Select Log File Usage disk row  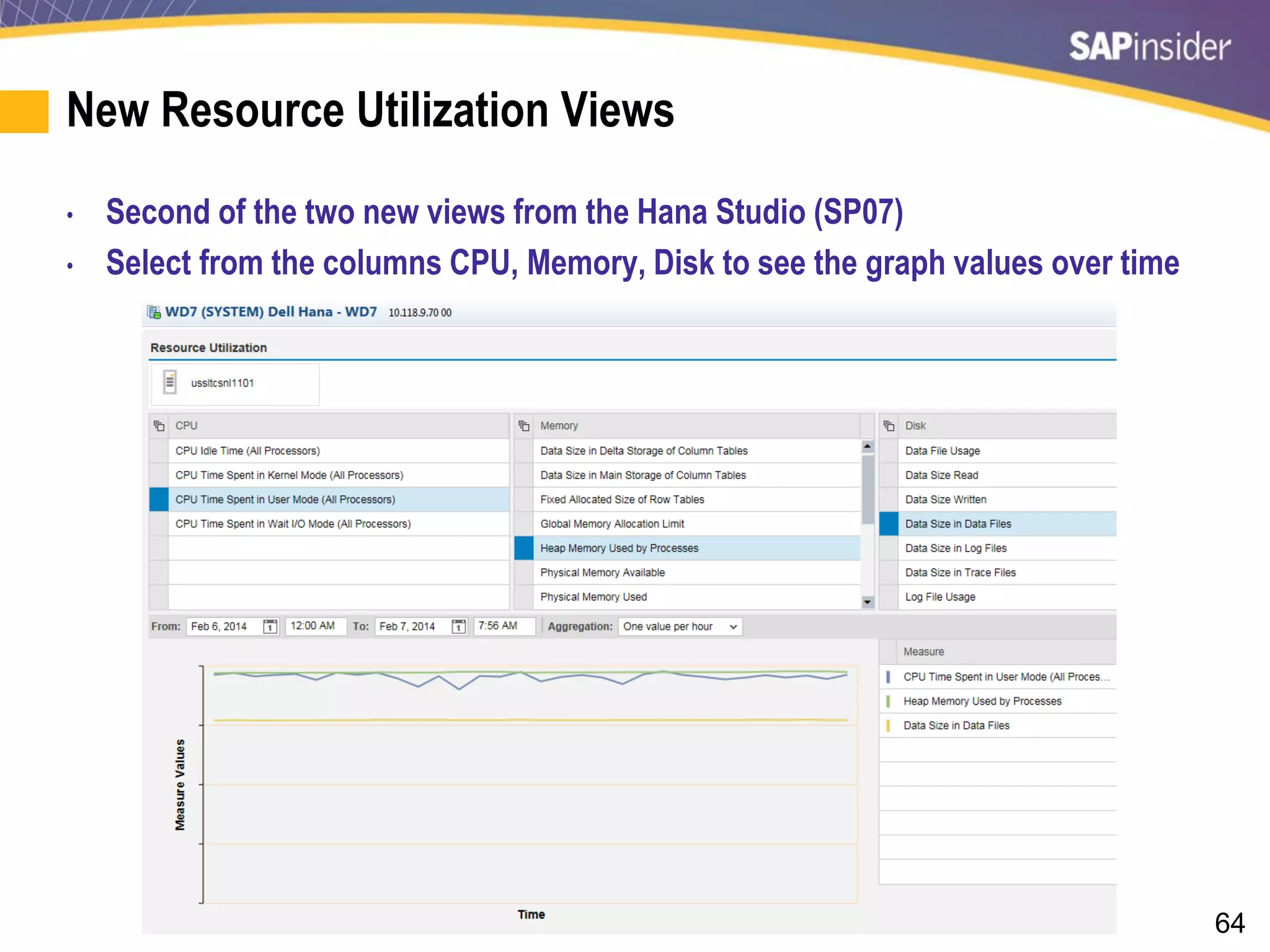pos(1008,597)
